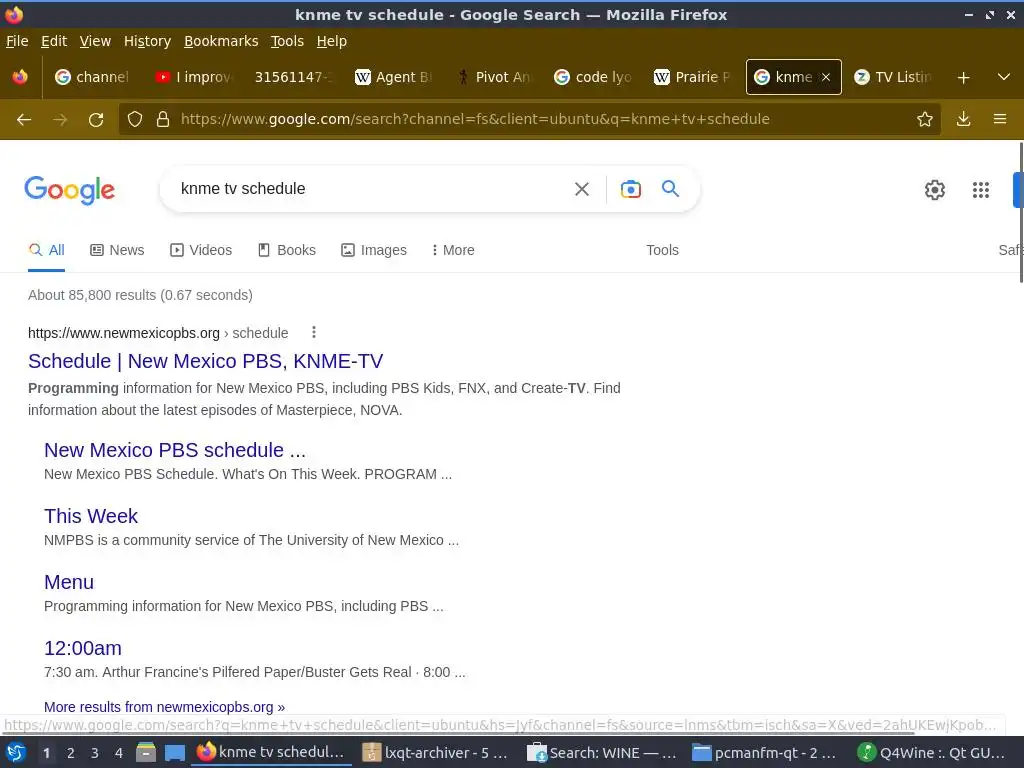Open the pcmanfm-qt taskbar window

coord(766,753)
